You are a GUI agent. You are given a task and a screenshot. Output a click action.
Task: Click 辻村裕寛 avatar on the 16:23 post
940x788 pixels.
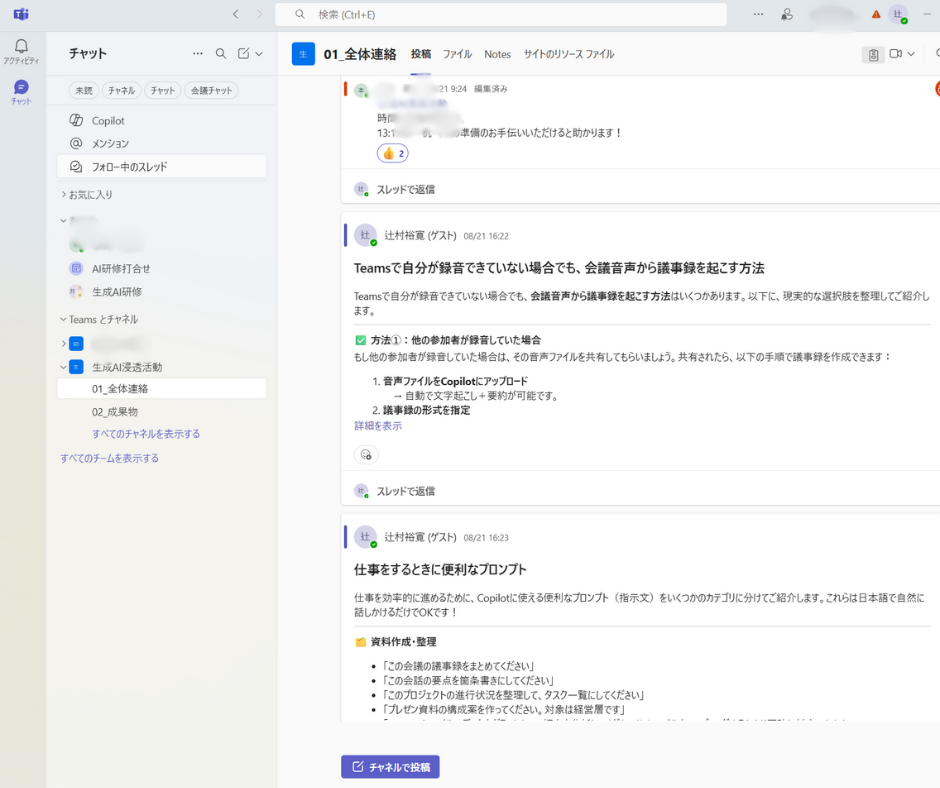(365, 537)
